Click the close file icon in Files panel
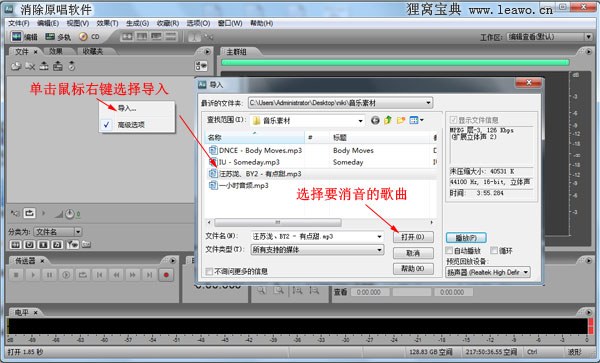The width and height of the screenshot is (600, 363). (x=30, y=66)
